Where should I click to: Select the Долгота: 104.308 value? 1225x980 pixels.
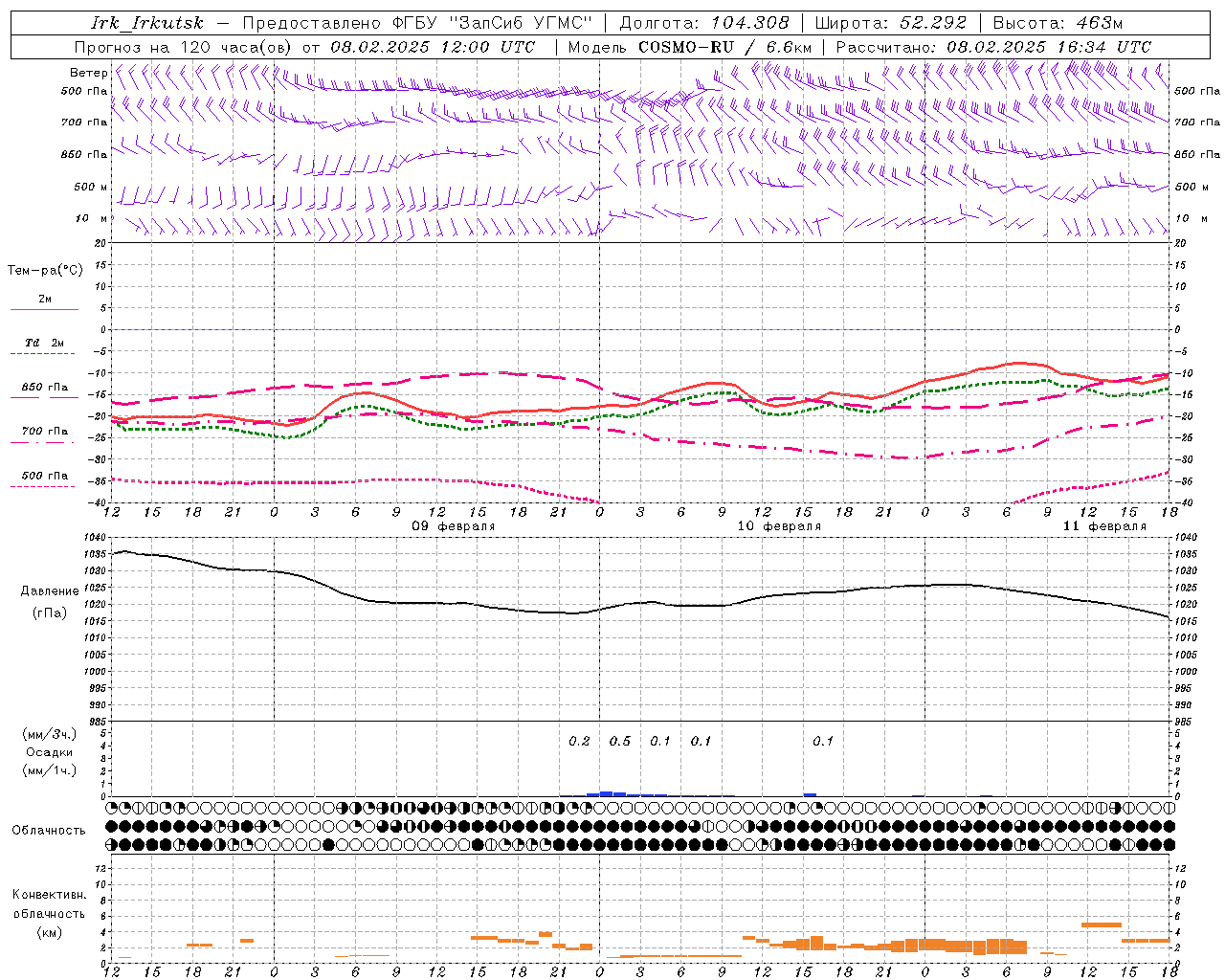(704, 23)
